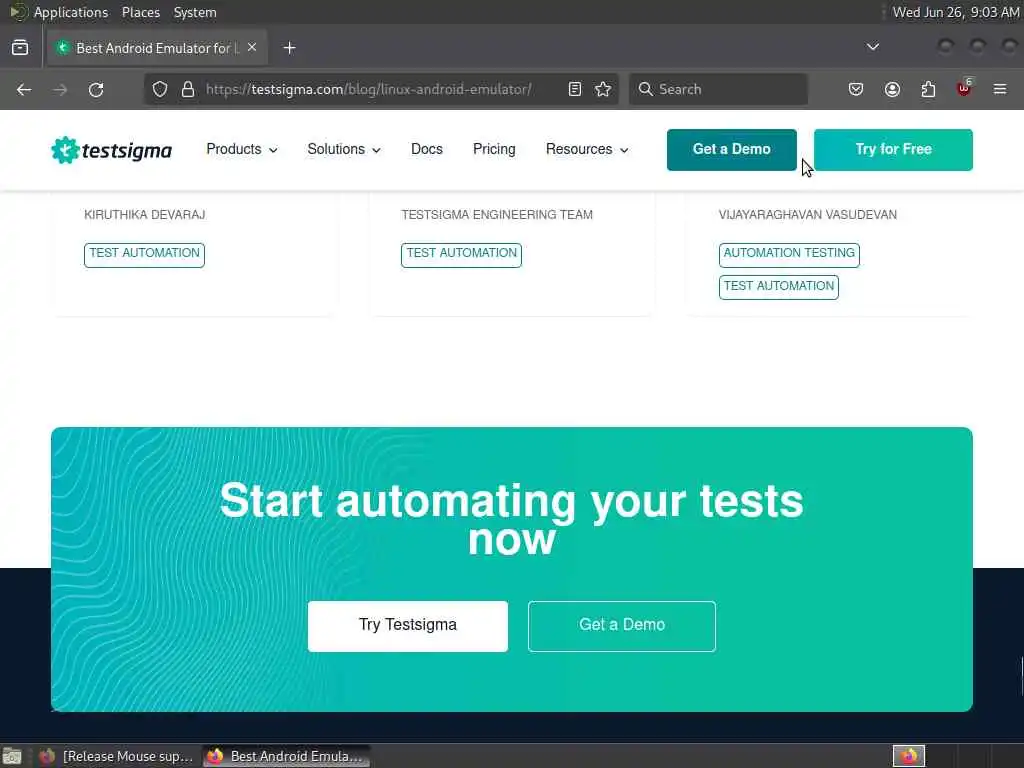Click the magnifier icon in Search box

click(645, 89)
